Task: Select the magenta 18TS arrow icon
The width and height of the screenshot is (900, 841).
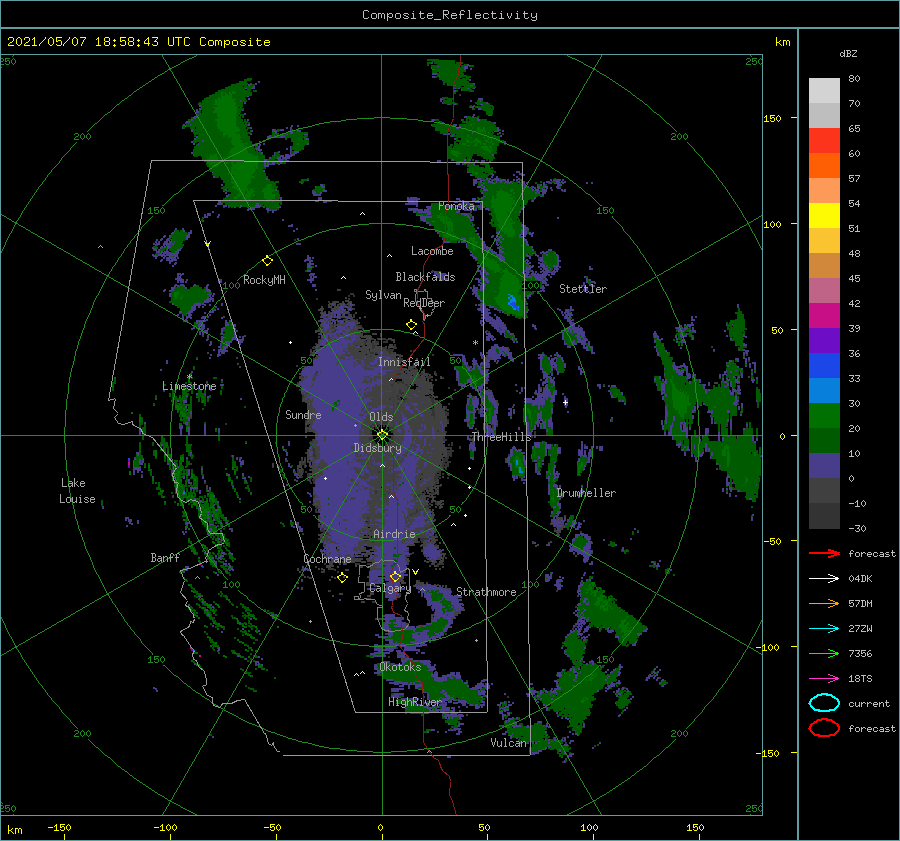Action: [x=824, y=679]
